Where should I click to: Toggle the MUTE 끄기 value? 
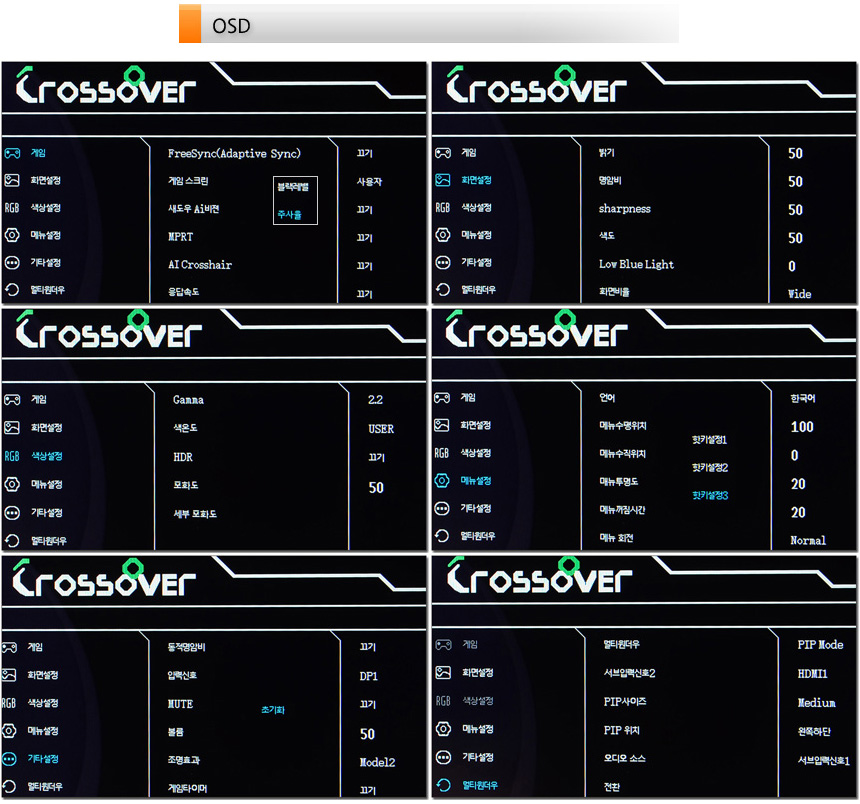366,705
